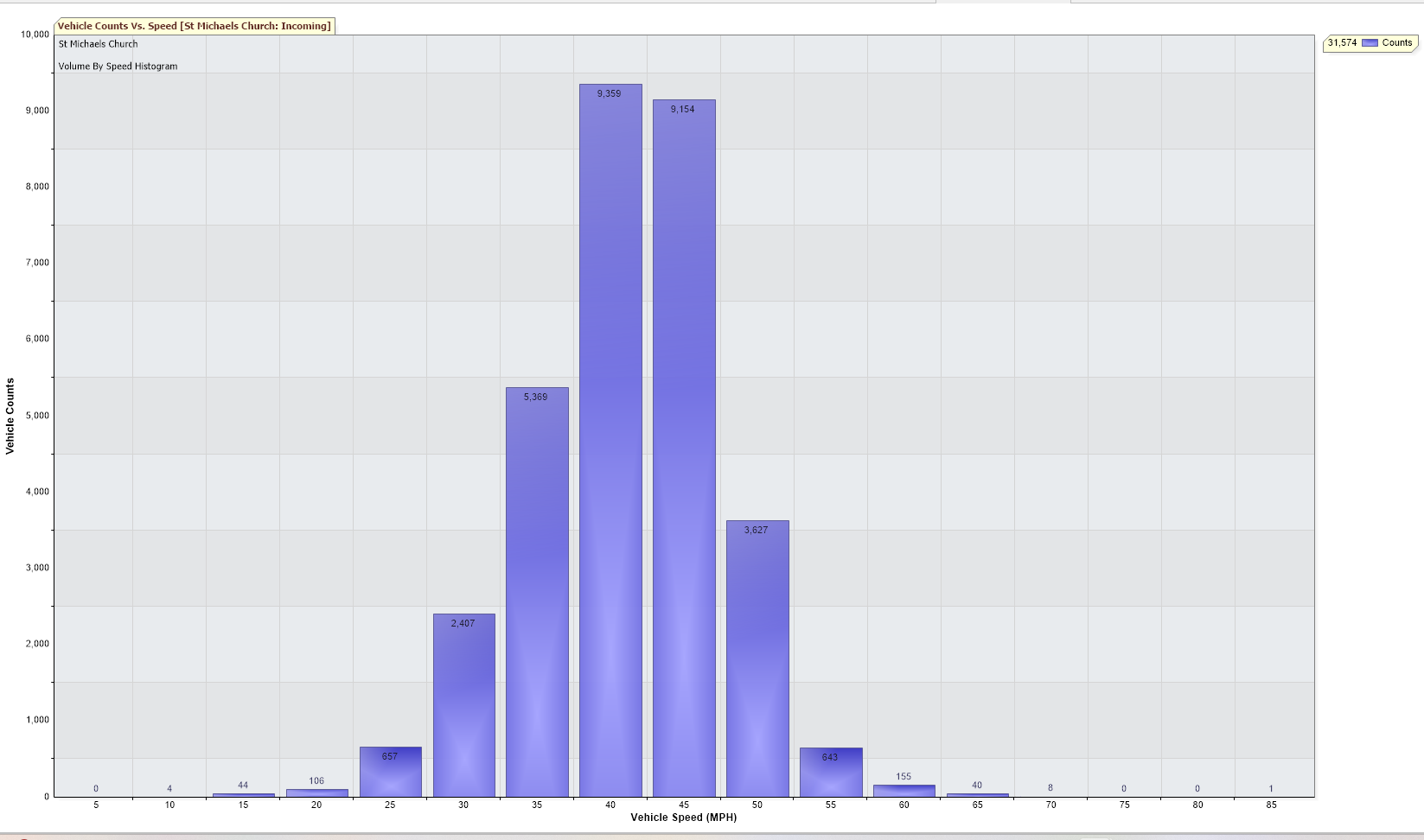
Task: Click the 20 MPH bar labeled 106
Action: click(x=316, y=792)
